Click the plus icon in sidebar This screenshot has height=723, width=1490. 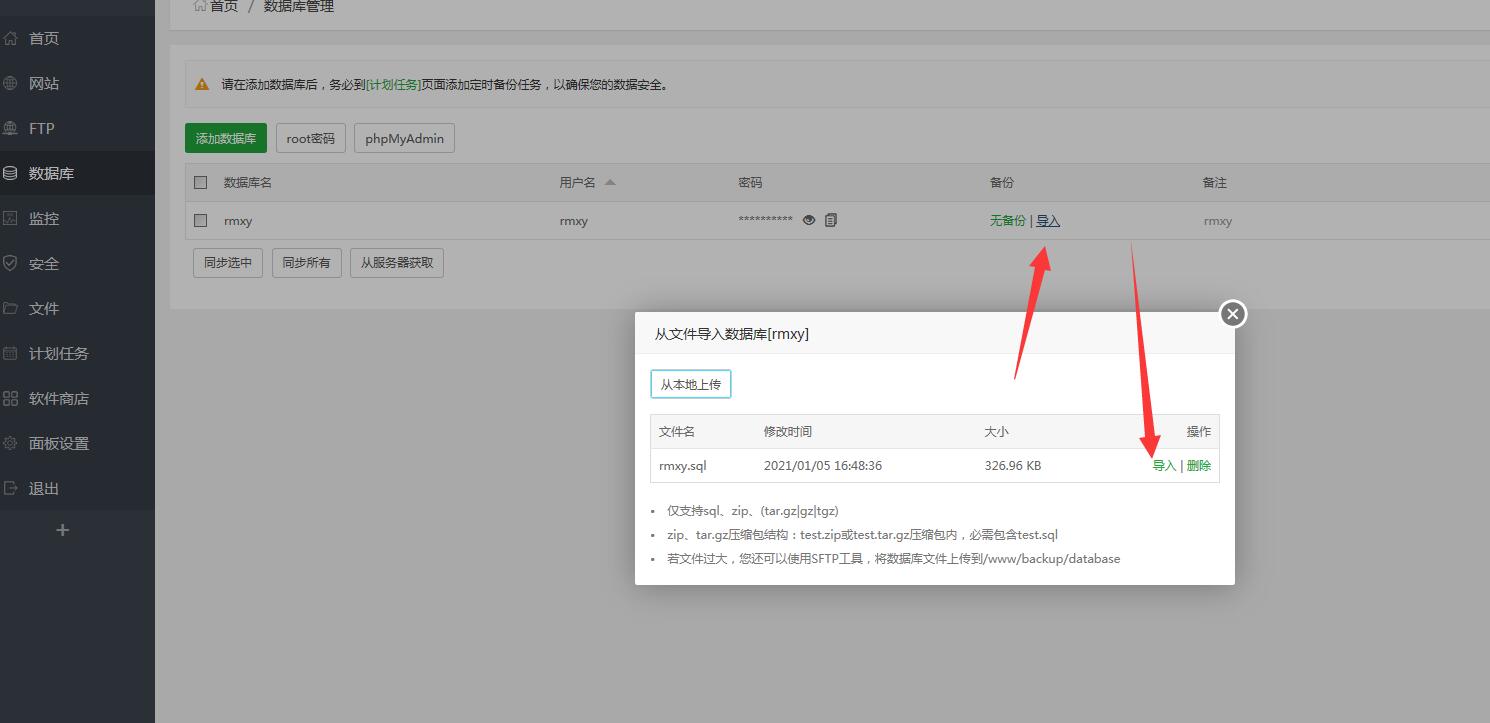pos(62,530)
